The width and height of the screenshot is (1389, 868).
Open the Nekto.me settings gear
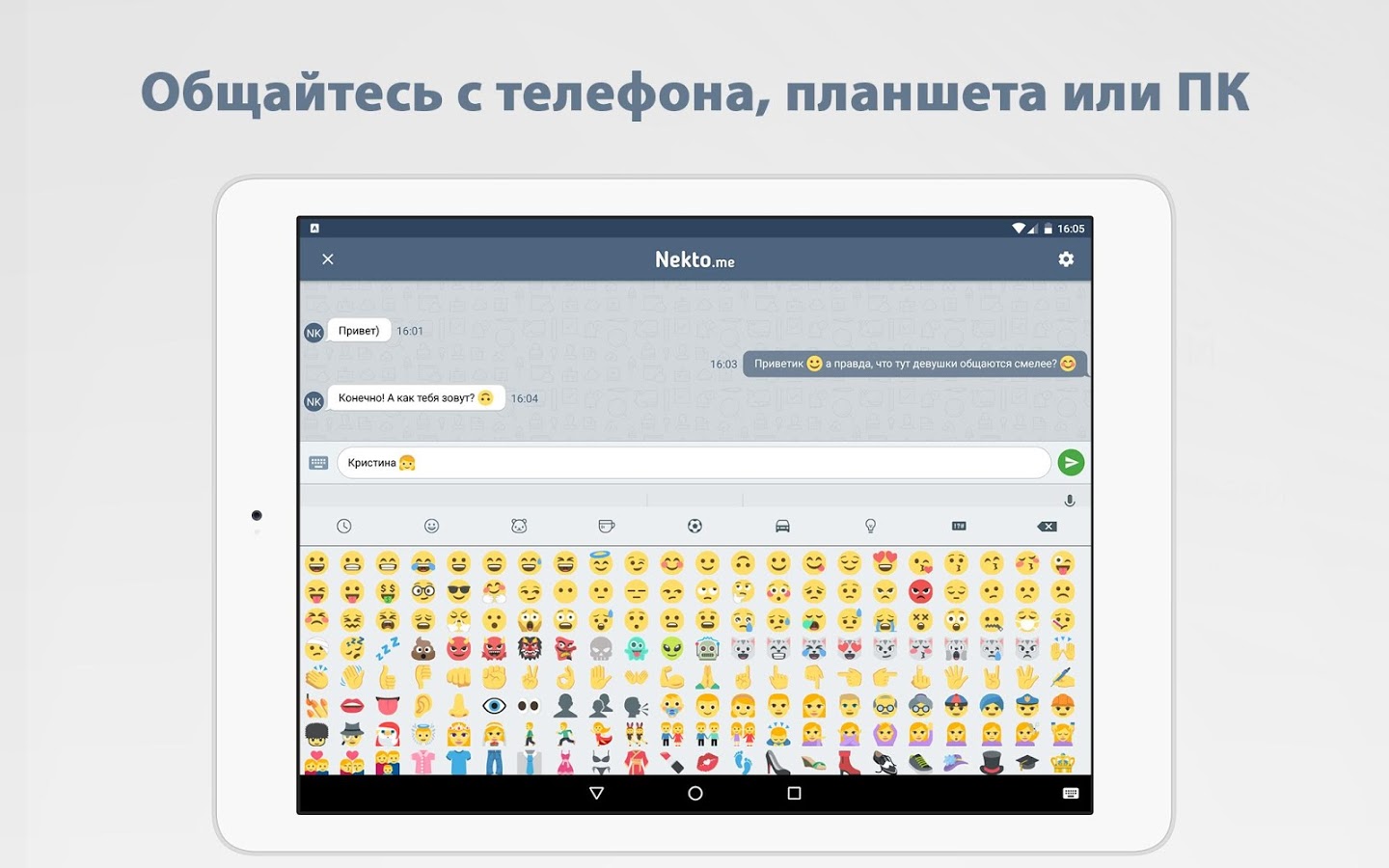(1066, 259)
